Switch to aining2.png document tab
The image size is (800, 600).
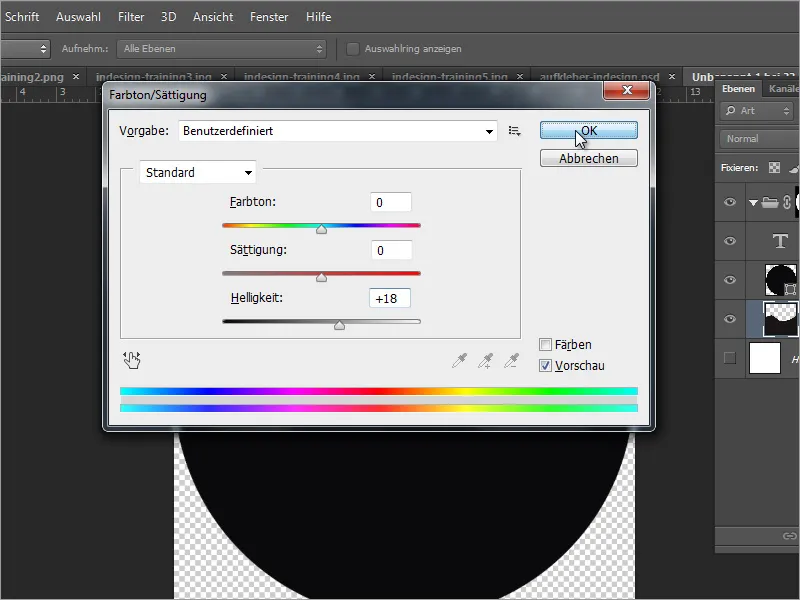point(32,77)
